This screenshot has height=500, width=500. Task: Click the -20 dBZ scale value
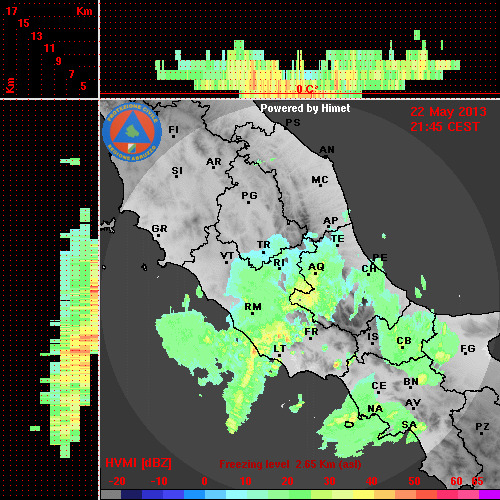pos(117,481)
